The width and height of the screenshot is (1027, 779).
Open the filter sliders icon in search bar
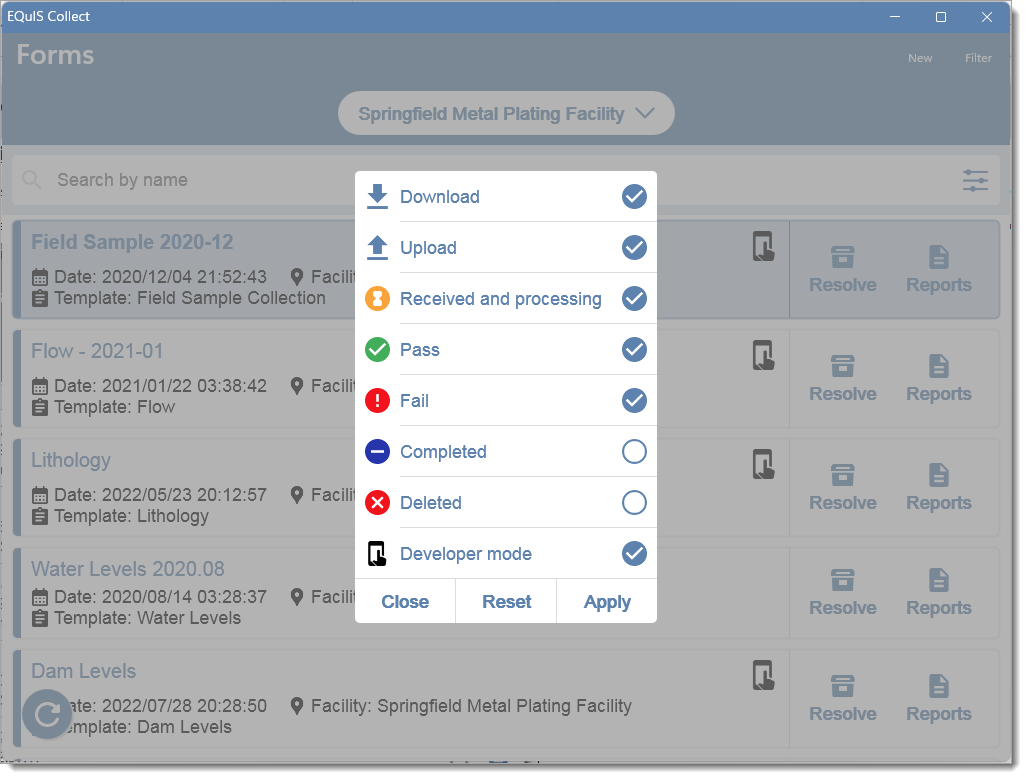pos(975,180)
